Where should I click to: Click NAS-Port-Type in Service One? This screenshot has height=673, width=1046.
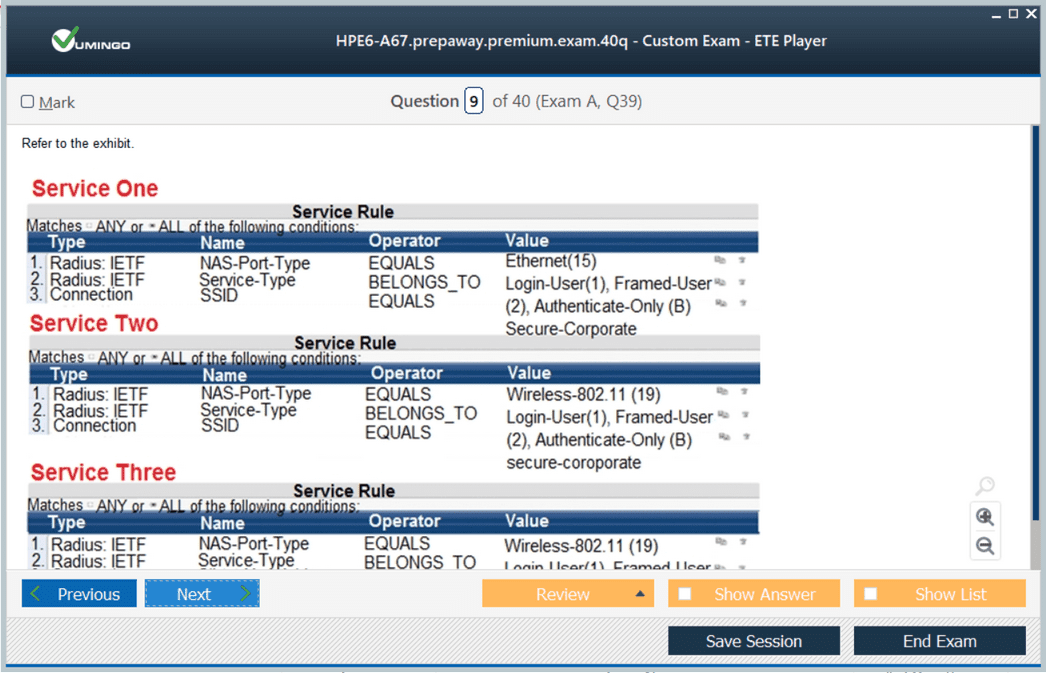point(255,263)
